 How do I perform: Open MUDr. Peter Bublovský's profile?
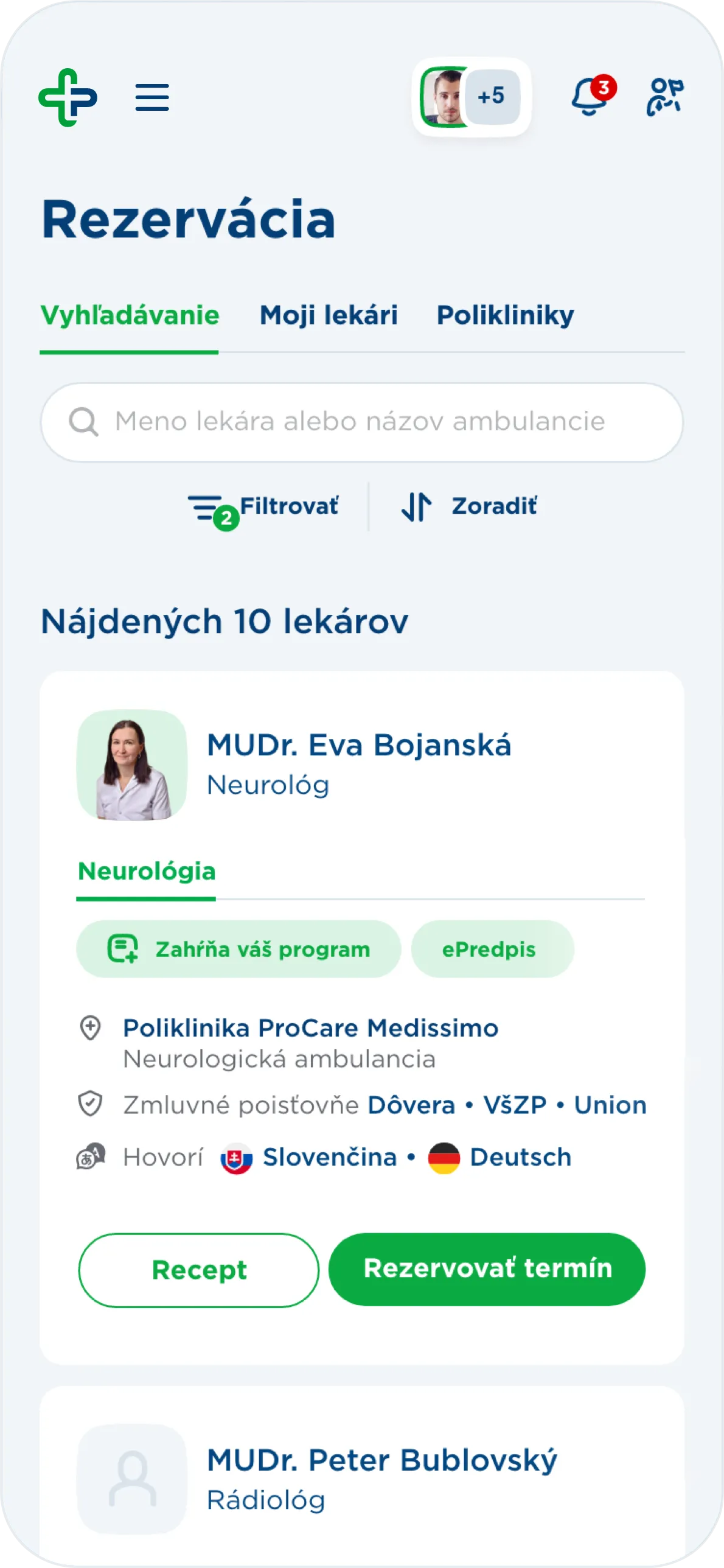click(x=381, y=1460)
